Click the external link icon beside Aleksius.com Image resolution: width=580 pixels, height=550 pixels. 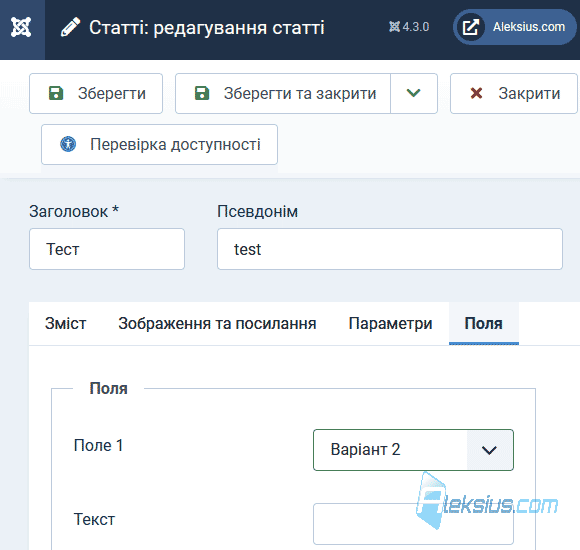(x=471, y=27)
